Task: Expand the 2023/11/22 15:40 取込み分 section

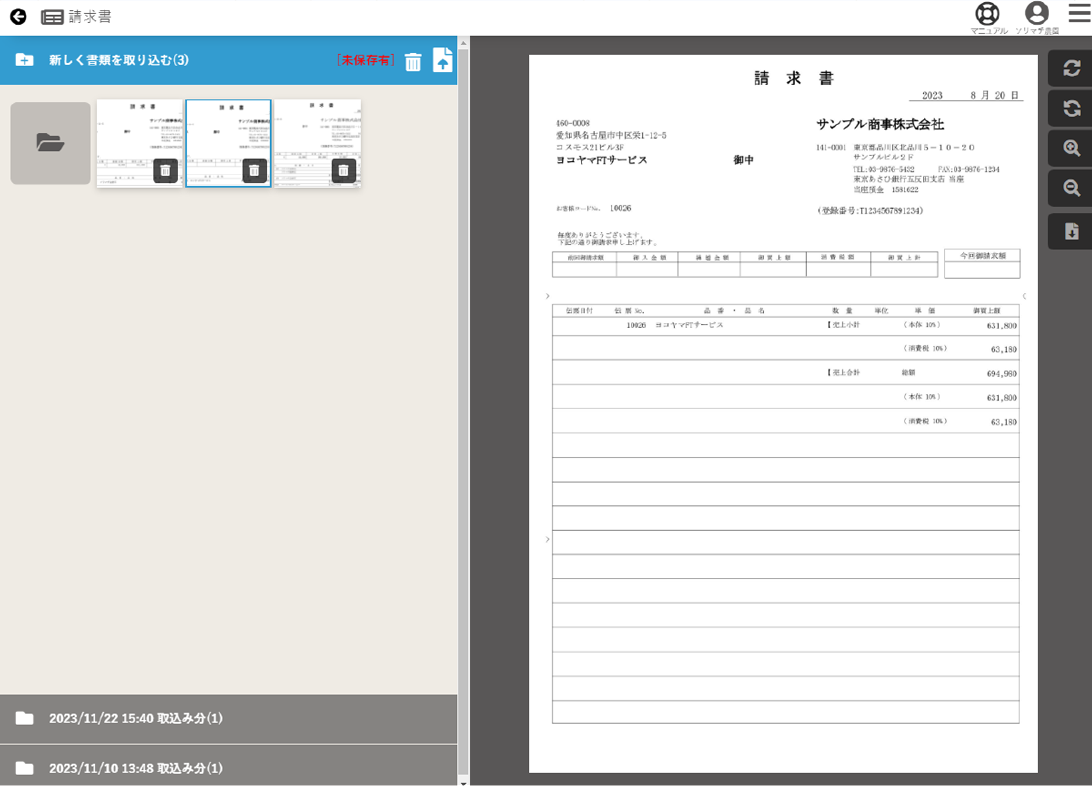Action: [228, 718]
